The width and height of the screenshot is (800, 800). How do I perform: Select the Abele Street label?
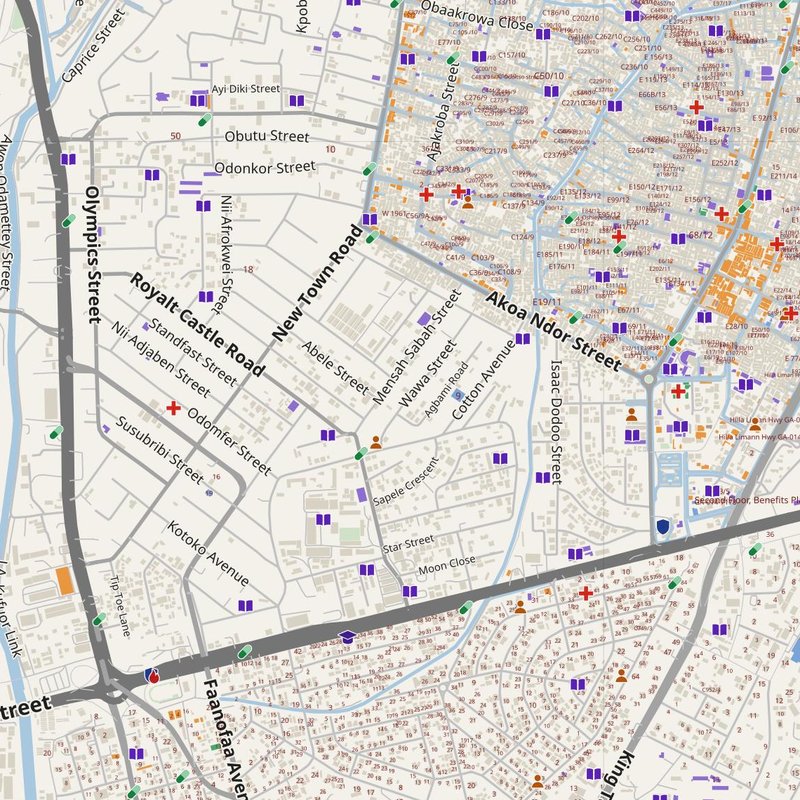[x=335, y=368]
